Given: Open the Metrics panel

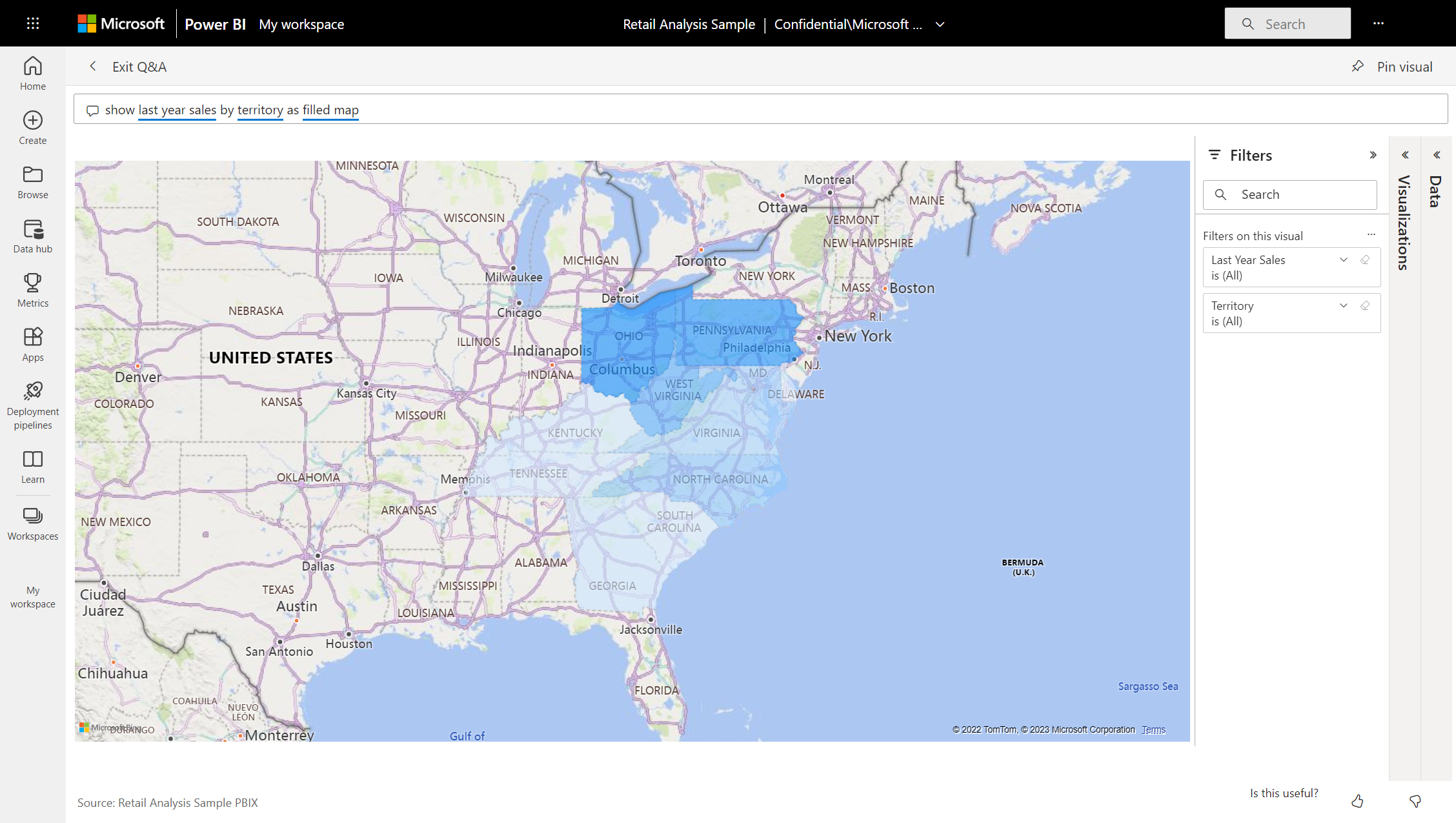Looking at the screenshot, I should [x=32, y=291].
